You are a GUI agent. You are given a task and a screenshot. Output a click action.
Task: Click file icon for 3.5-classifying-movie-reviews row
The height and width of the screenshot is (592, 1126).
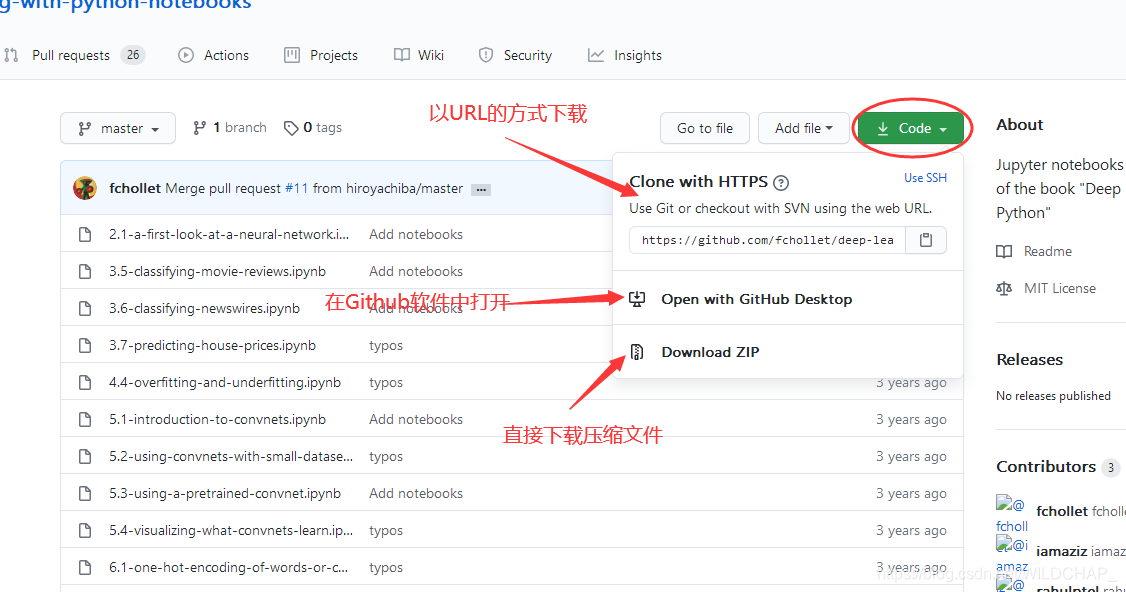pos(85,272)
